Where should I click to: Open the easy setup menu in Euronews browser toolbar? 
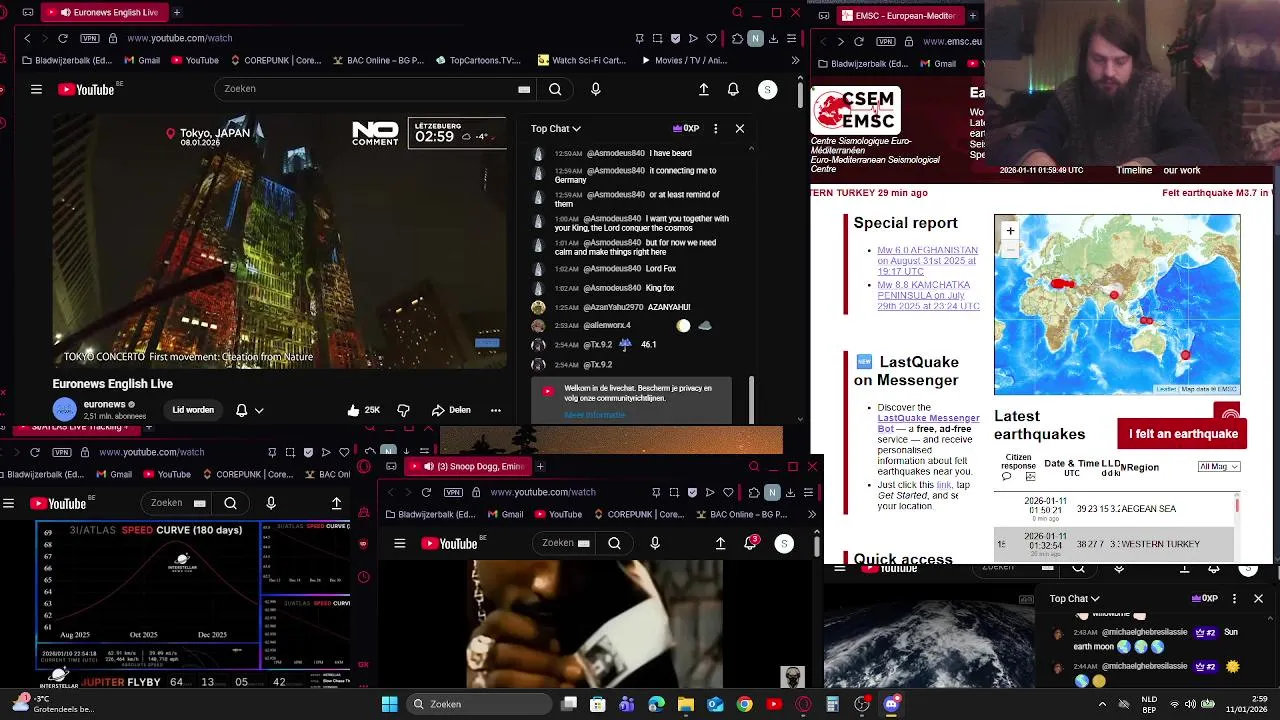791,38
